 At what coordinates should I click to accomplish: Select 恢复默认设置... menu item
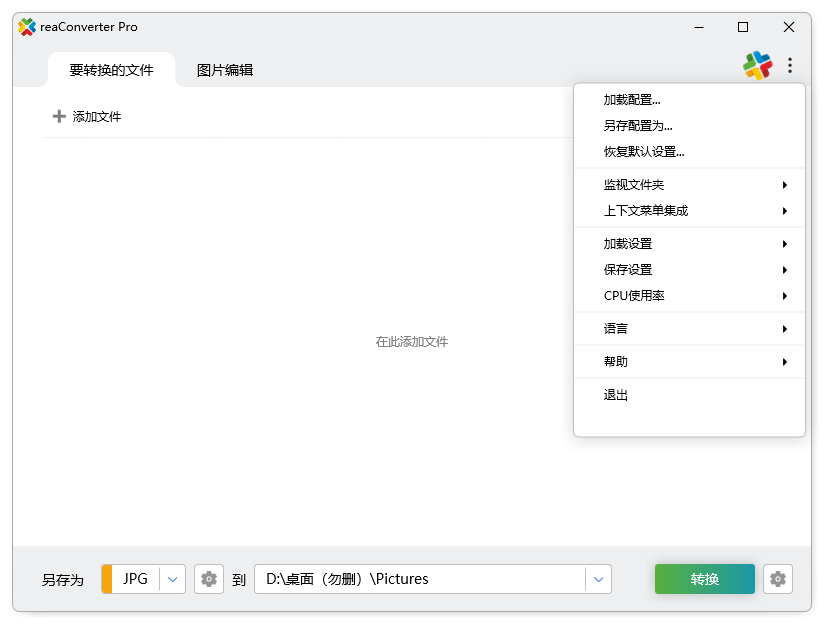tap(644, 152)
